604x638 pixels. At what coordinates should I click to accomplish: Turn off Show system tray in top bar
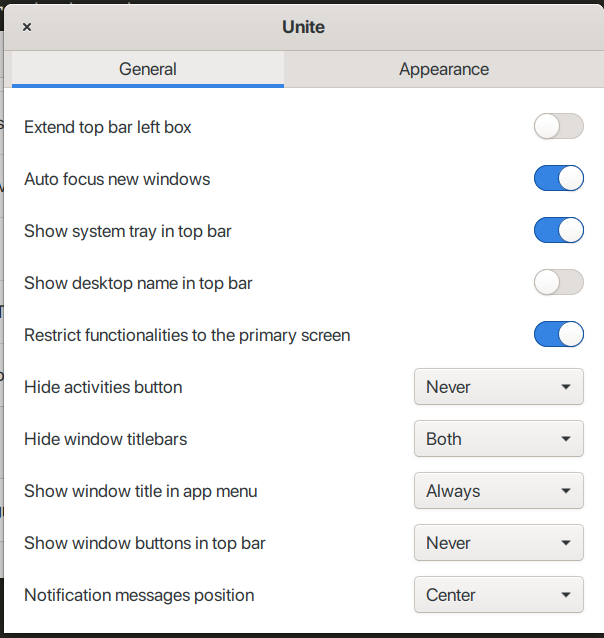pos(558,230)
